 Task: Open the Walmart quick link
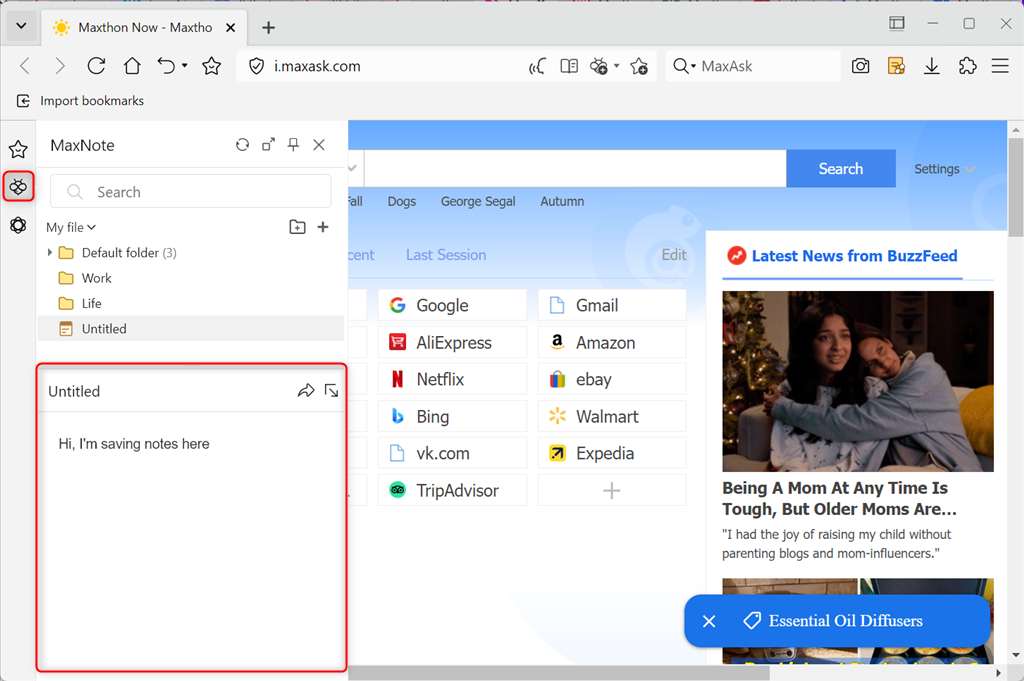[x=612, y=417]
